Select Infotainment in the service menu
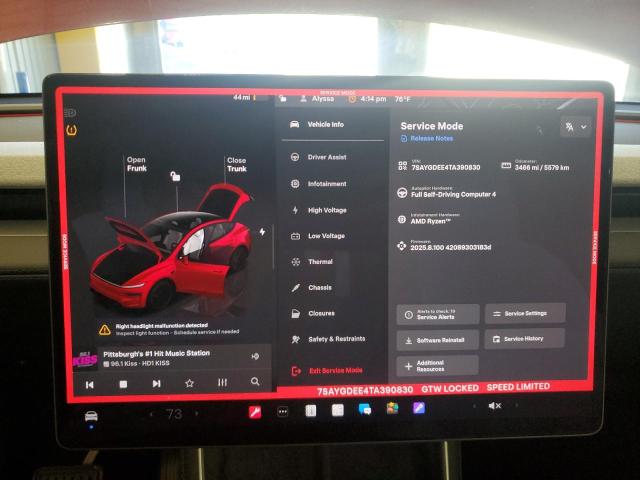Image resolution: width=640 pixels, height=480 pixels. coord(318,184)
